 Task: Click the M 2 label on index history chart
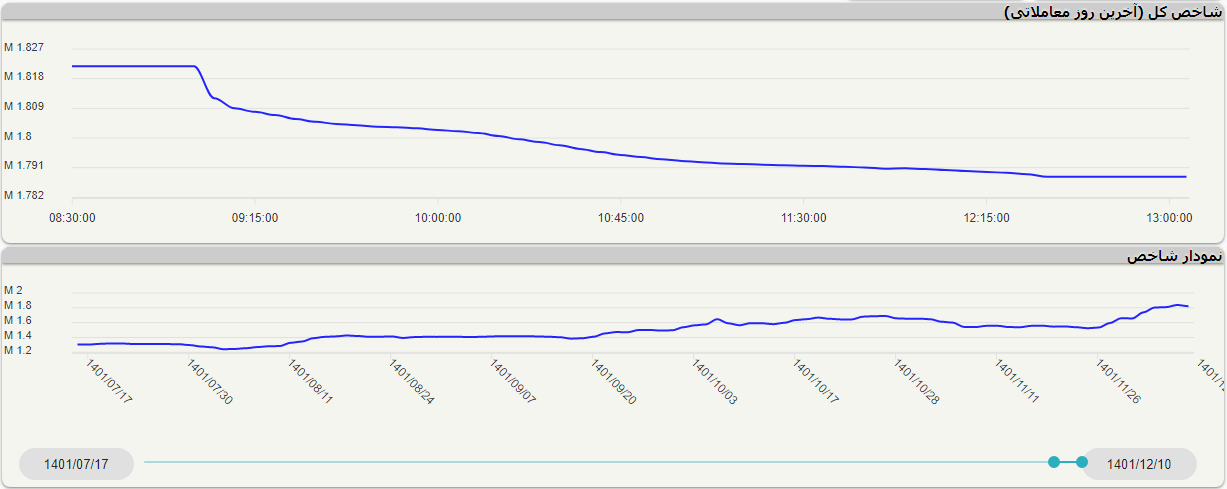pos(14,291)
